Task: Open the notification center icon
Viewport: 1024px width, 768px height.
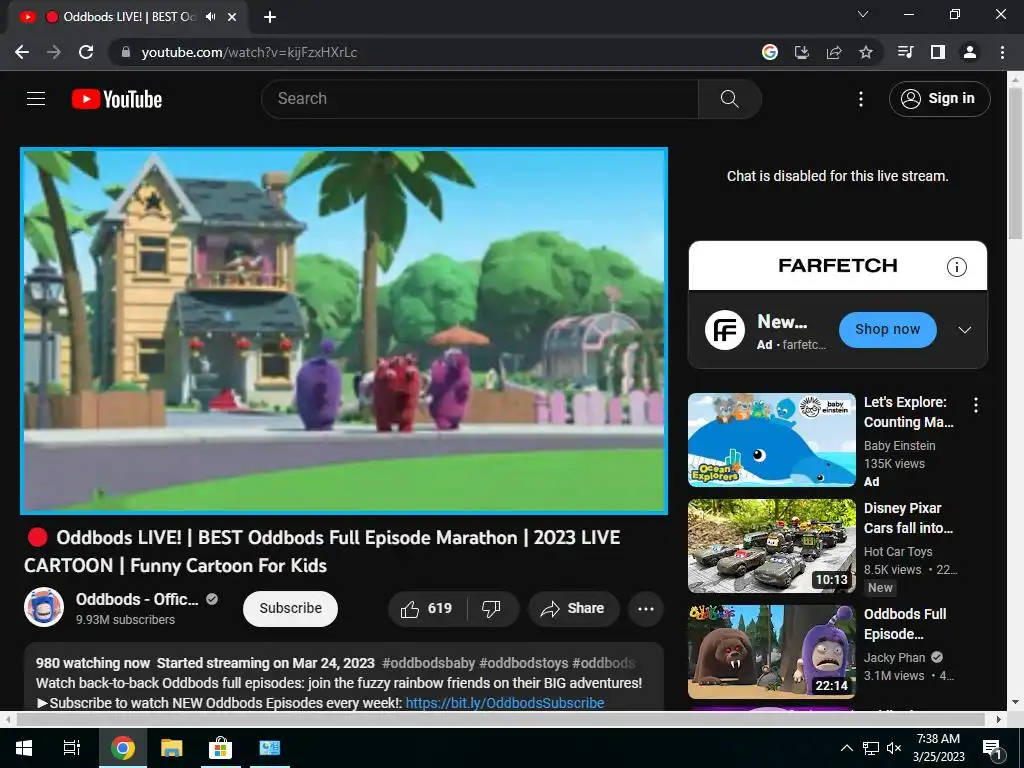Action: point(993,748)
